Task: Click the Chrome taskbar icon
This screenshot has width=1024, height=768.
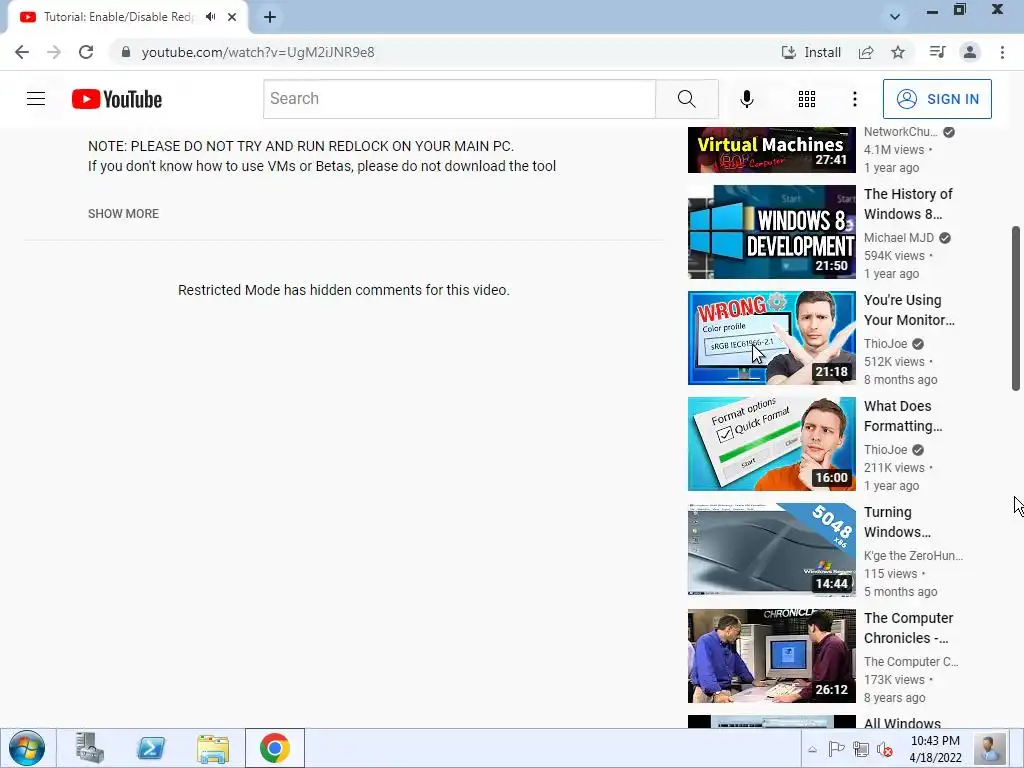Action: coord(275,748)
